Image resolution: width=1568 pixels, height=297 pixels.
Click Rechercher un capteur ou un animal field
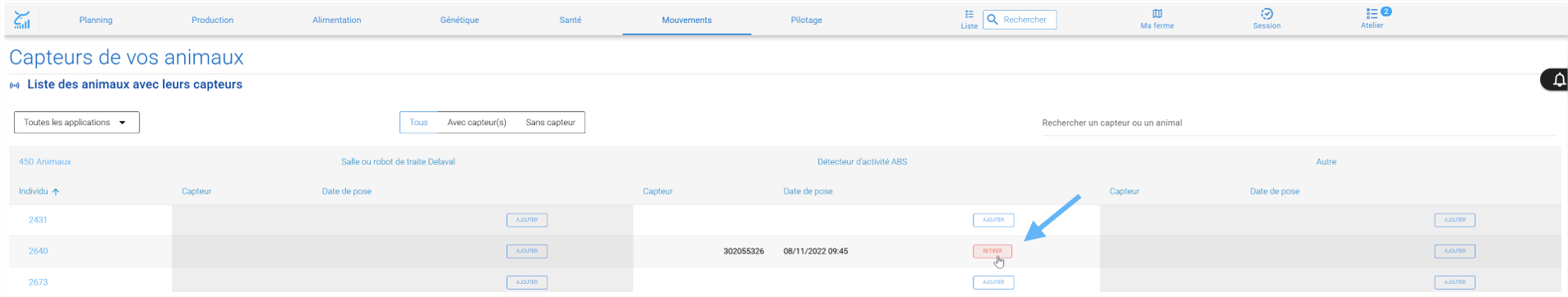pyautogui.click(x=1298, y=123)
